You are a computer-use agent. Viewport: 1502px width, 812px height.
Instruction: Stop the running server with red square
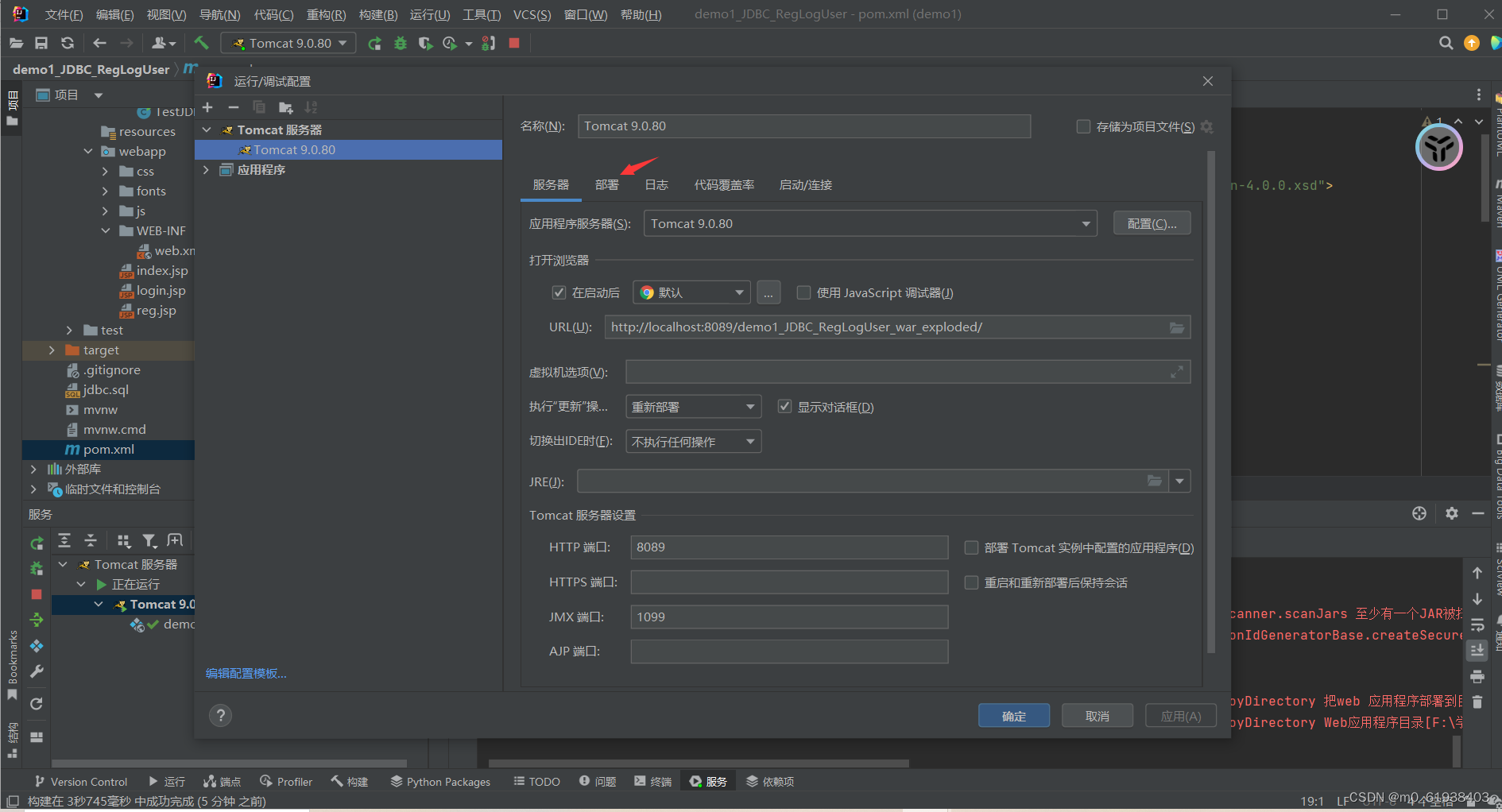pyautogui.click(x=514, y=43)
